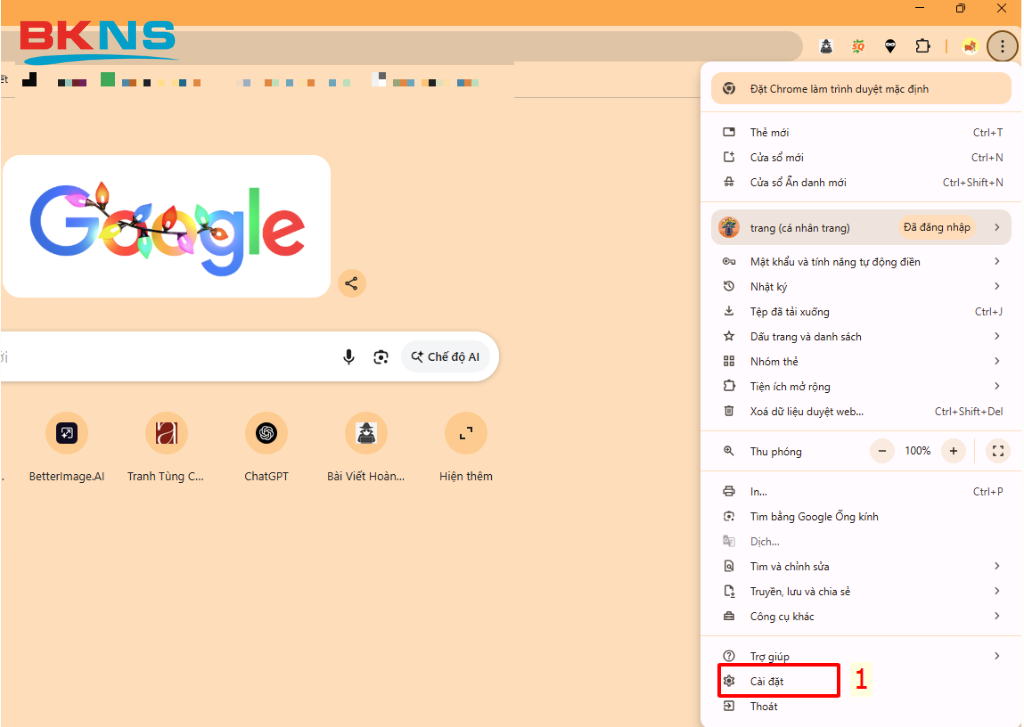This screenshot has width=1024, height=727.
Task: Open Google Lens camera search icon
Action: coord(381,356)
